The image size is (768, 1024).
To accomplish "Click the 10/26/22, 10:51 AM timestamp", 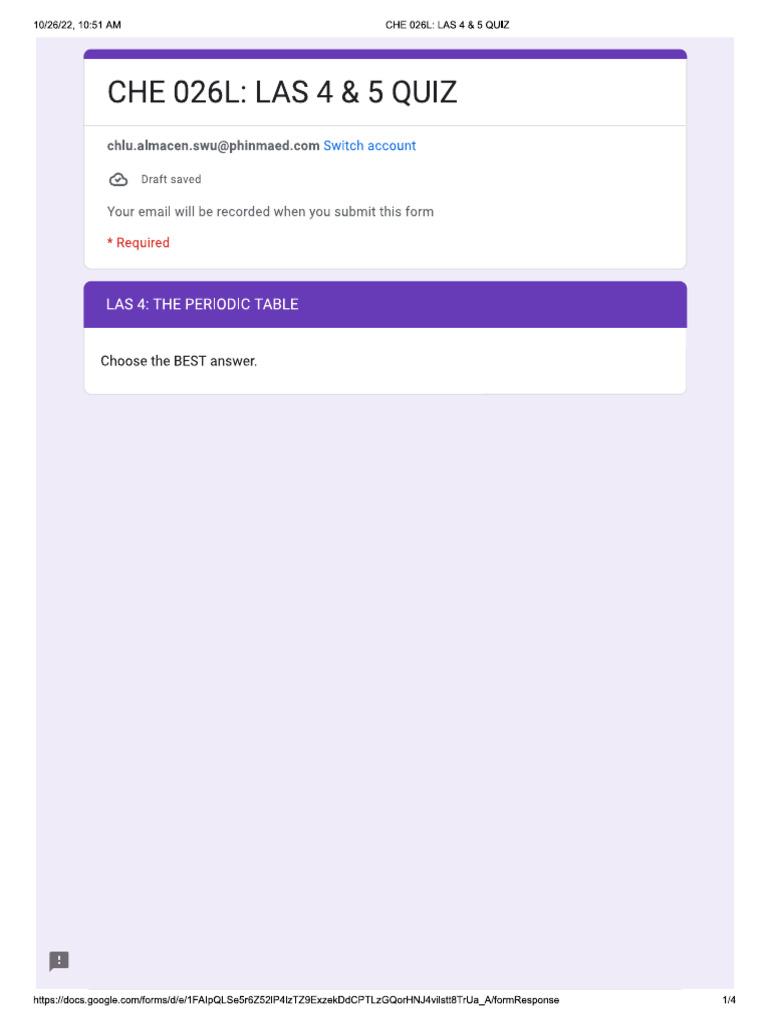I will coord(77,25).
